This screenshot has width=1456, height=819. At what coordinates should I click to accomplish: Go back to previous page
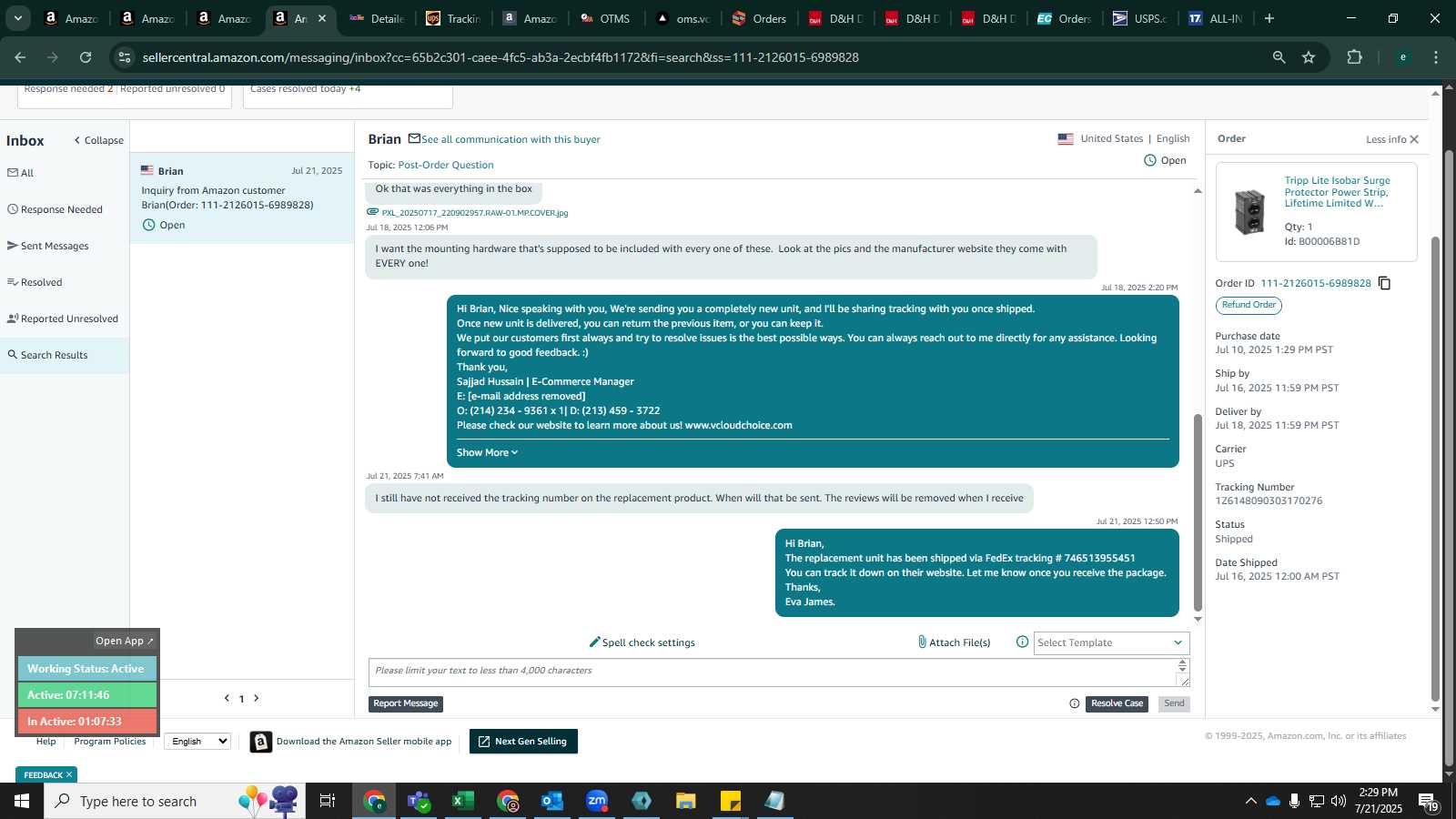click(20, 57)
